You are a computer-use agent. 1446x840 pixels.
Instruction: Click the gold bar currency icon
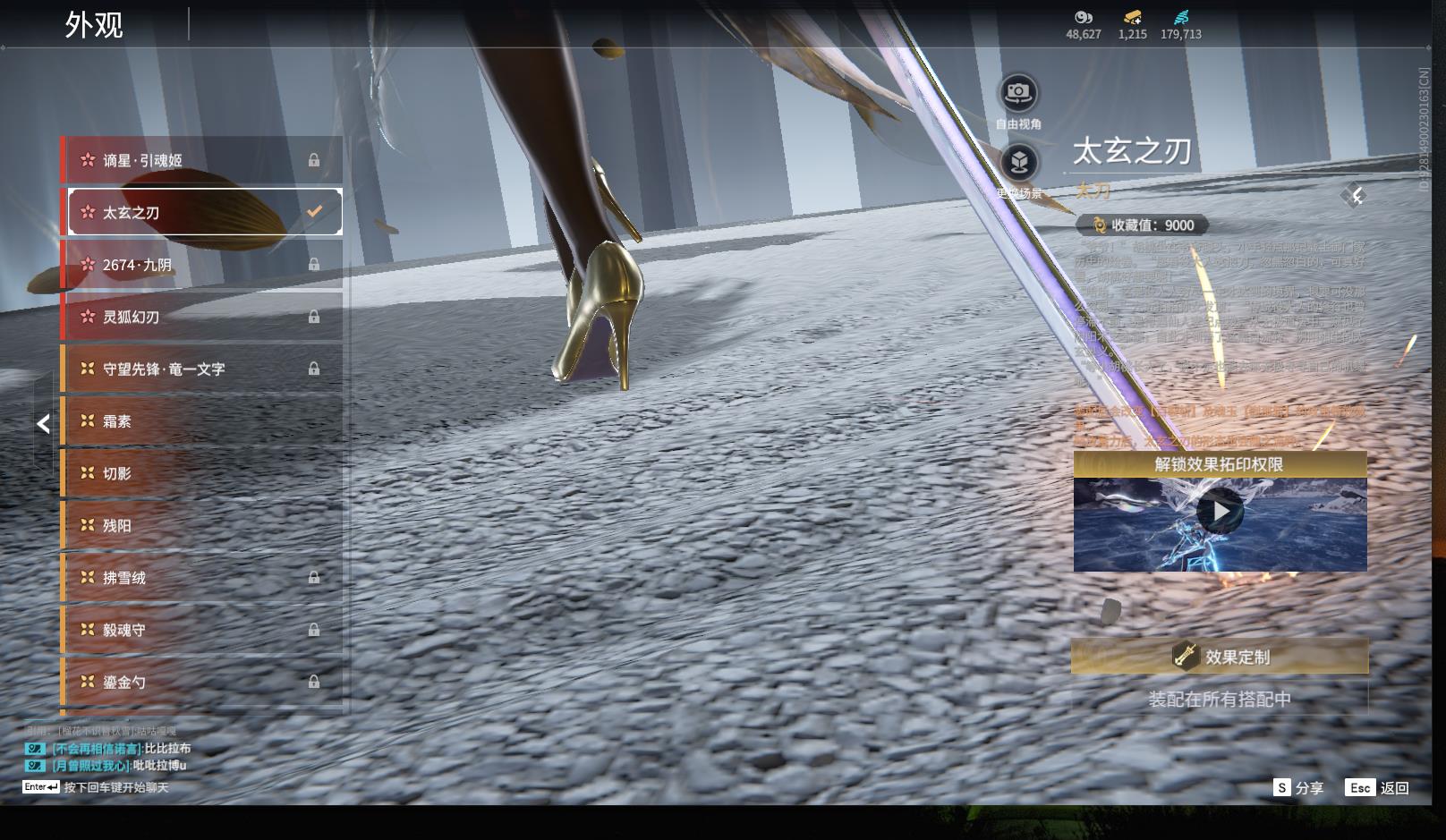click(1132, 17)
